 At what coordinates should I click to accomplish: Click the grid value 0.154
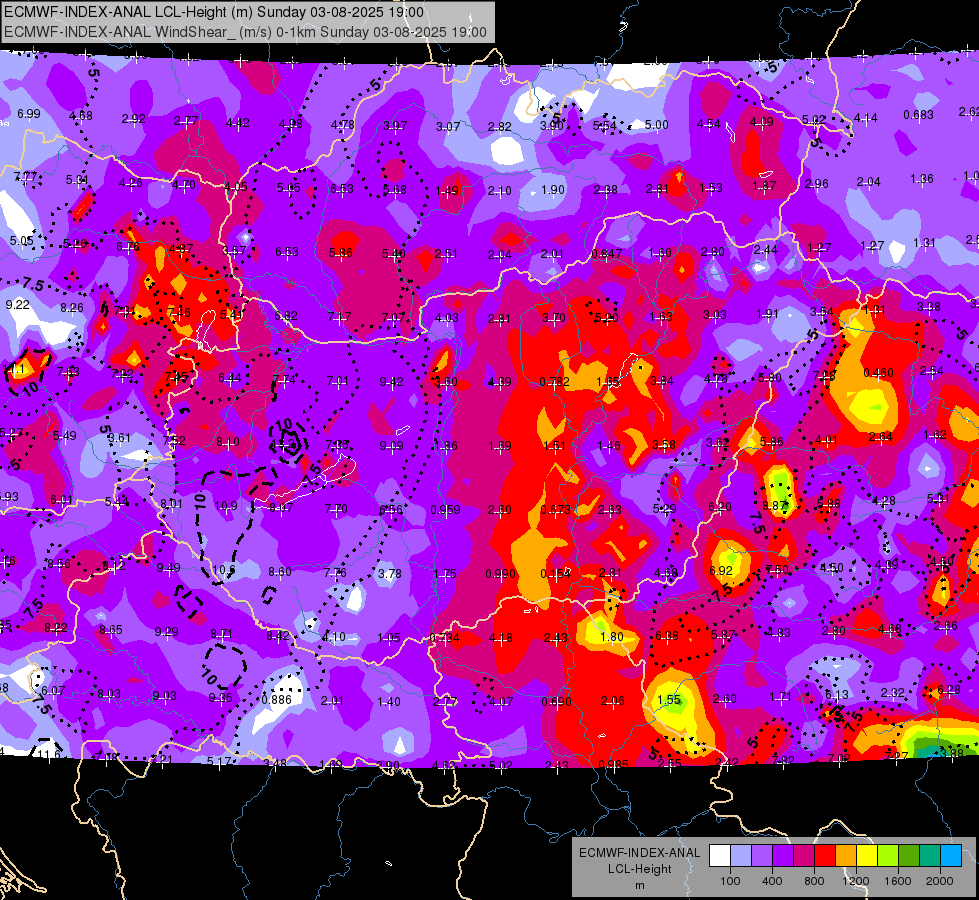556,573
